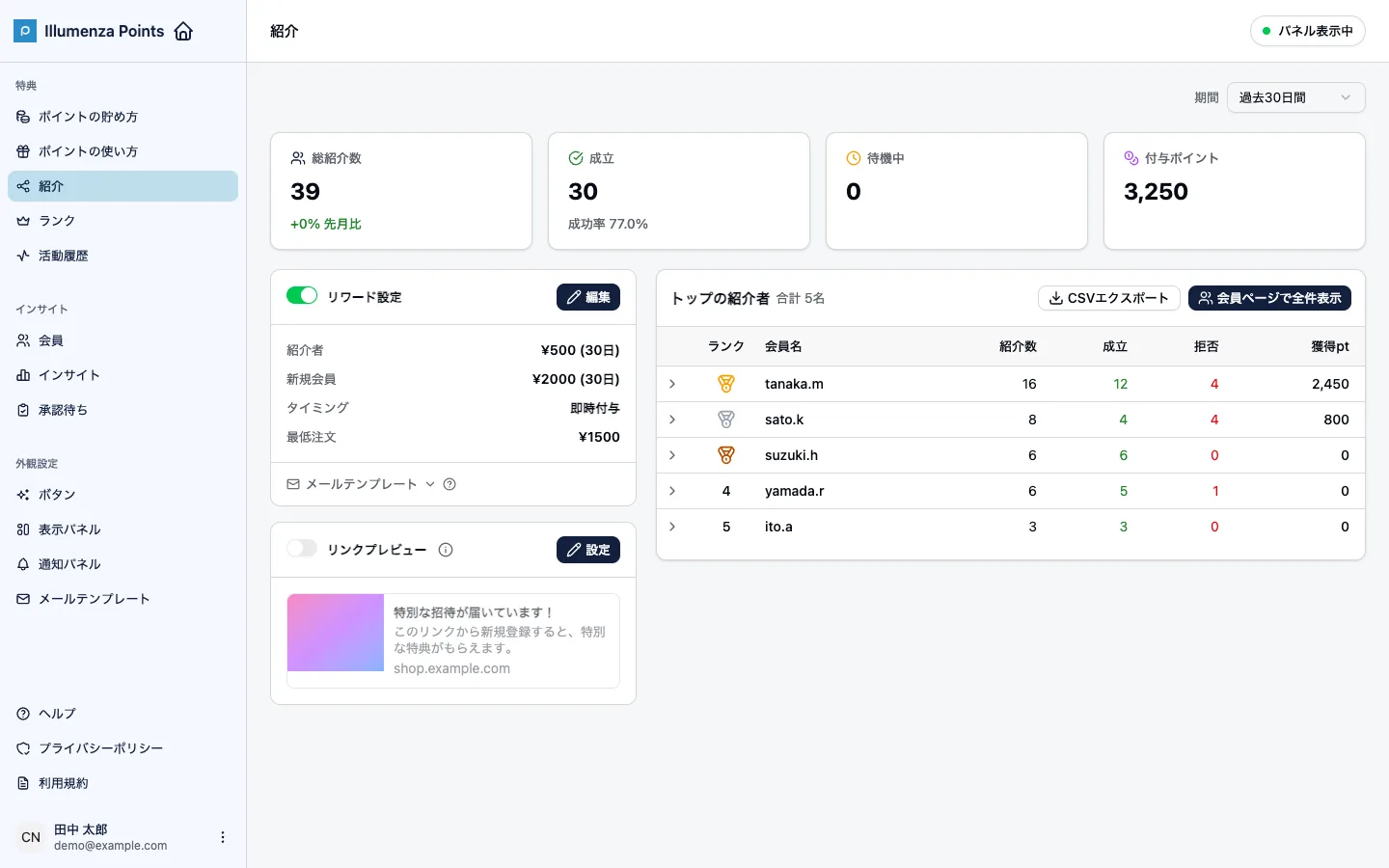This screenshot has height=868, width=1389.
Task: Click 成功率 77.0% text
Action: pos(608,224)
